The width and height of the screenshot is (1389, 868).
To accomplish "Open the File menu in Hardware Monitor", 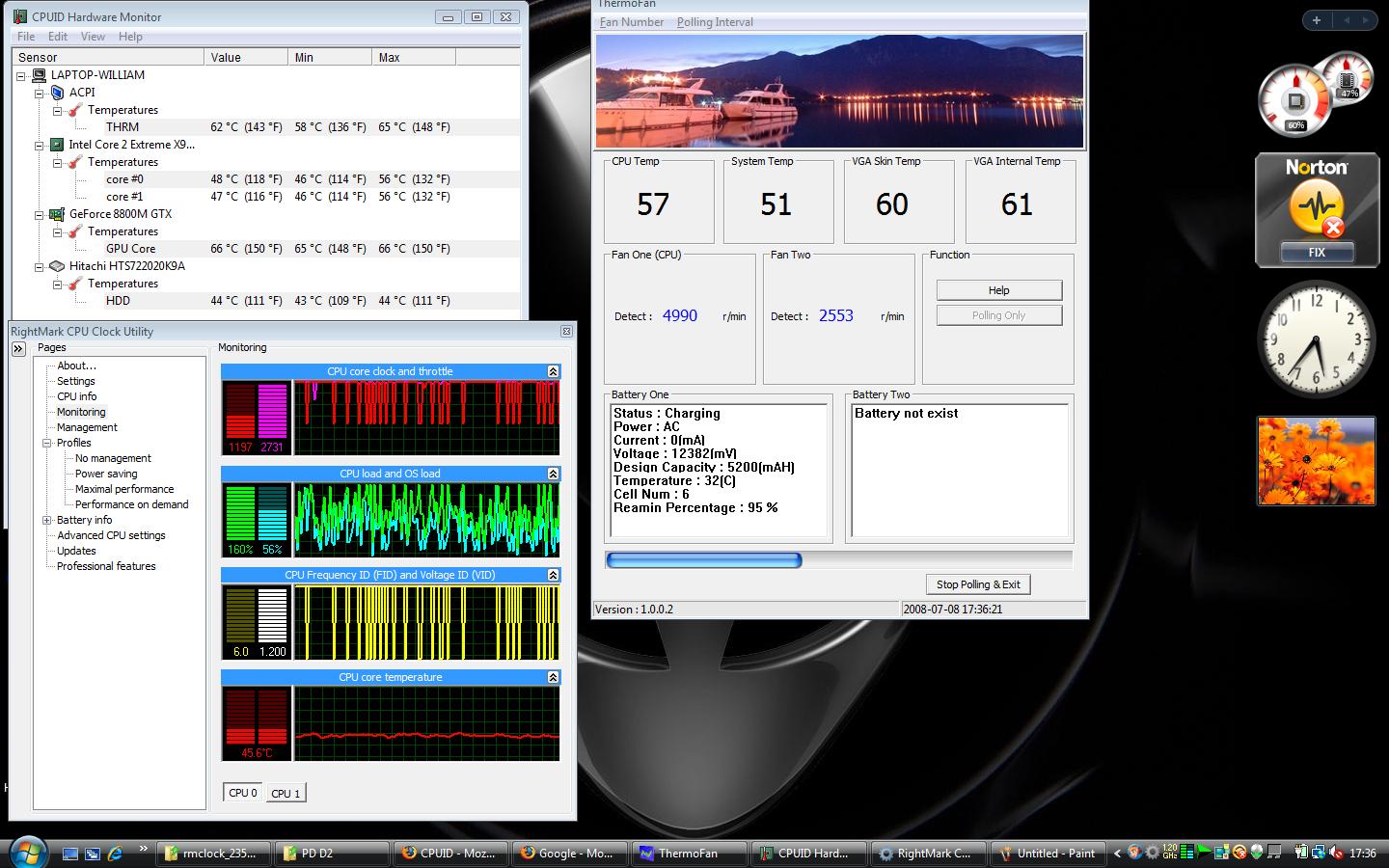I will coord(26,37).
